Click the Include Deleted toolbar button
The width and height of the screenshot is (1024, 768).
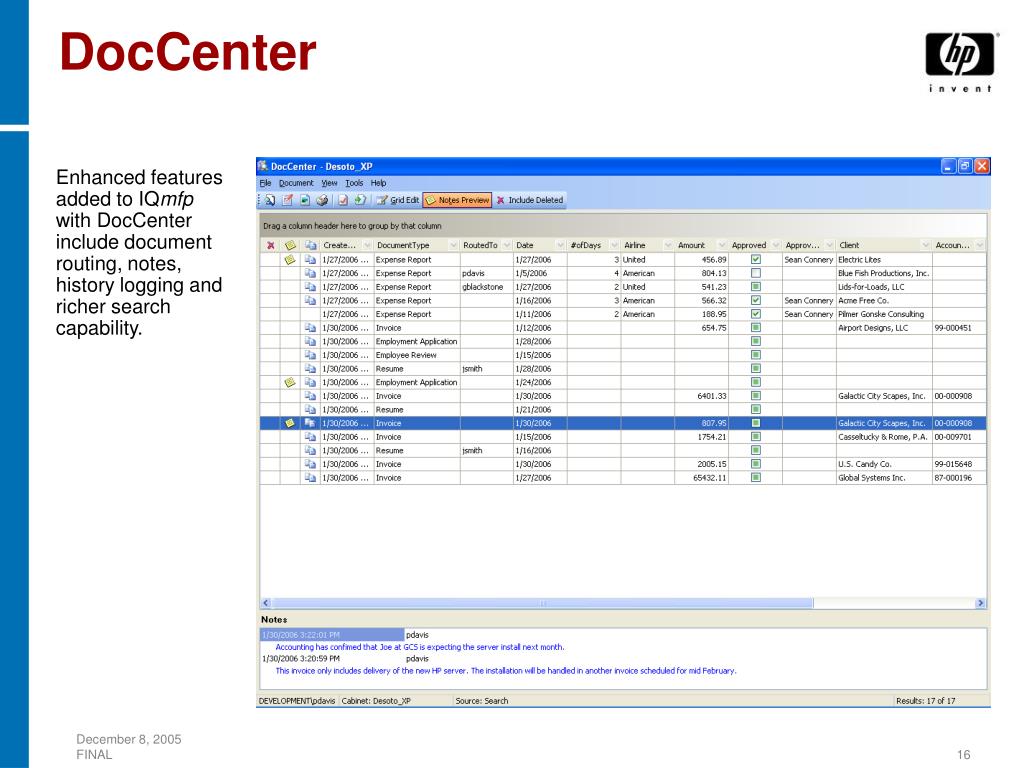[x=530, y=200]
